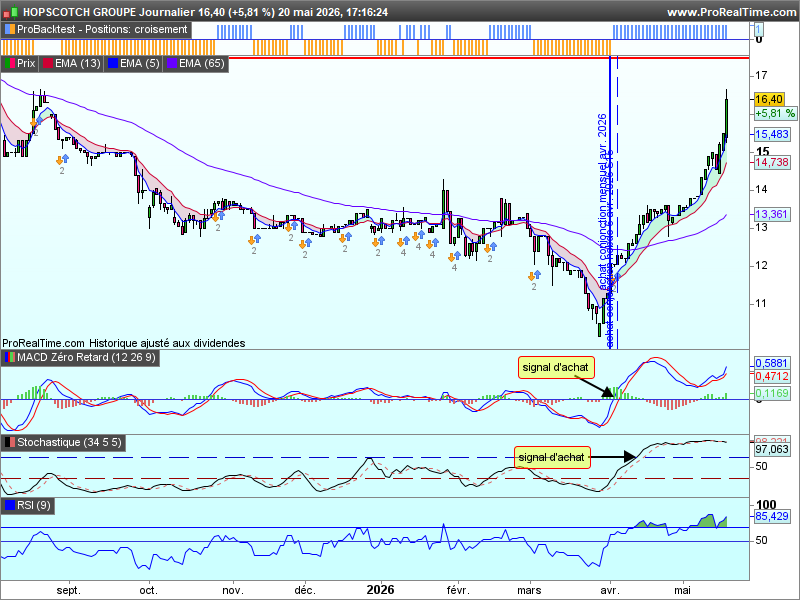Click the oct. label on the time axis
The width and height of the screenshot is (800, 600).
(148, 590)
